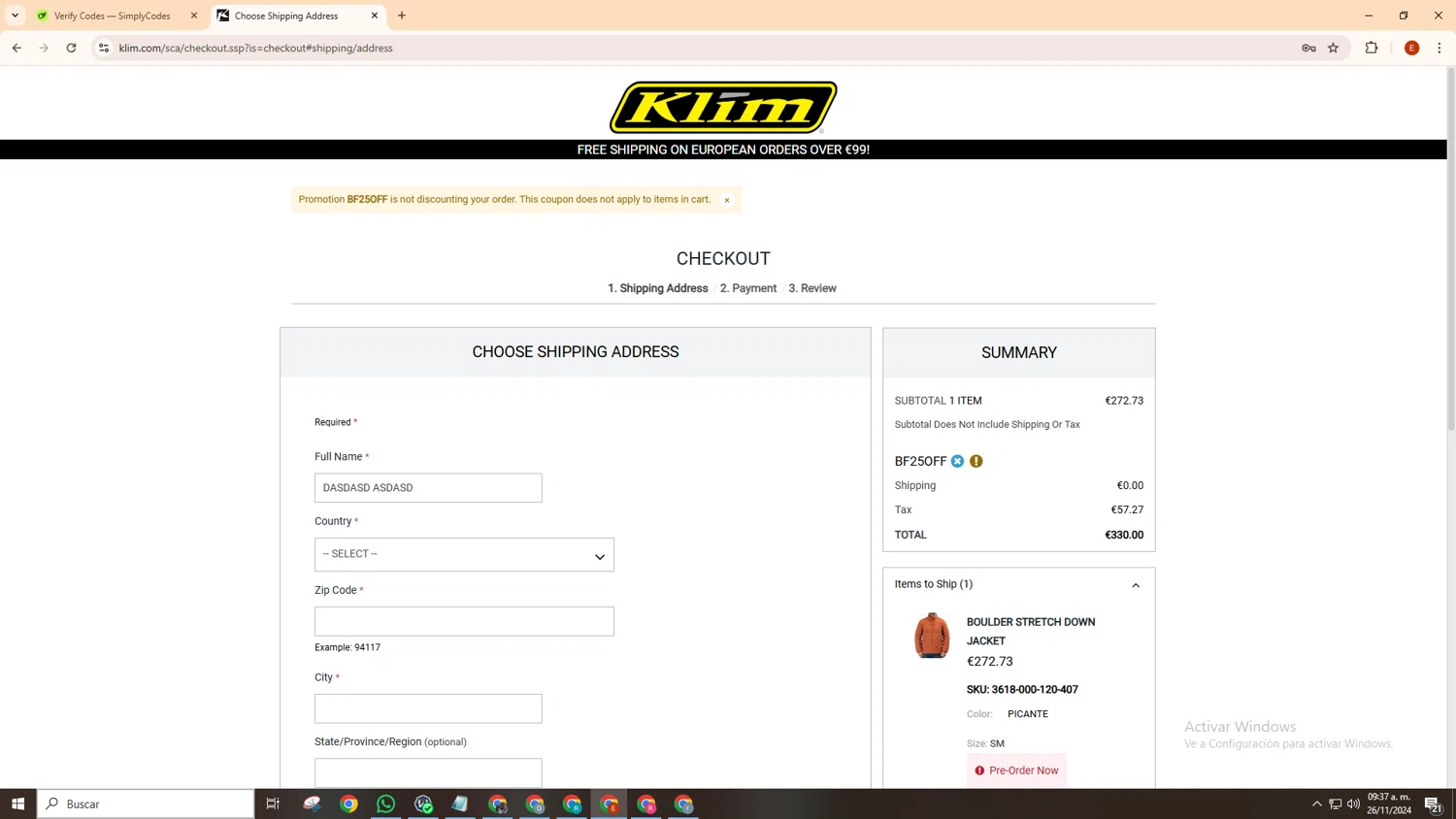Open the Country select dropdown
Screen dimensions: 1456x819
coord(464,554)
